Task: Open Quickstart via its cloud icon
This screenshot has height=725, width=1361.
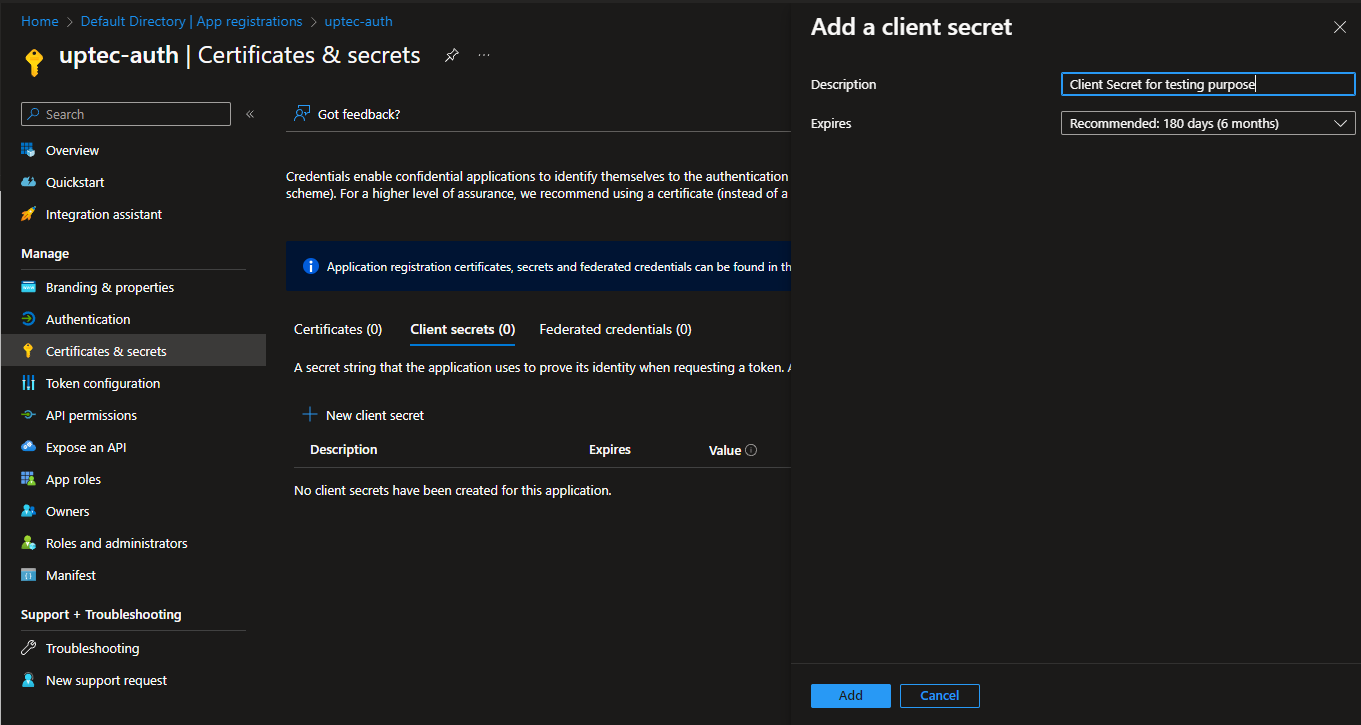Action: (x=28, y=182)
